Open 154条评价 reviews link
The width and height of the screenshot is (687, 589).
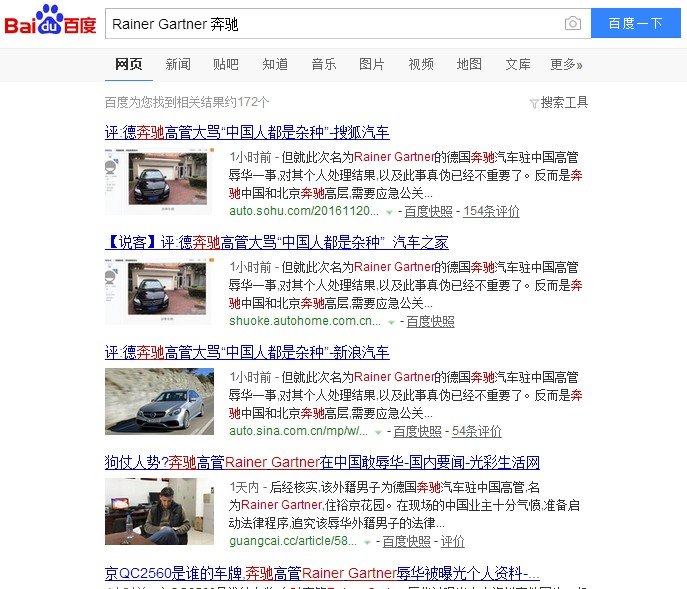(x=491, y=211)
